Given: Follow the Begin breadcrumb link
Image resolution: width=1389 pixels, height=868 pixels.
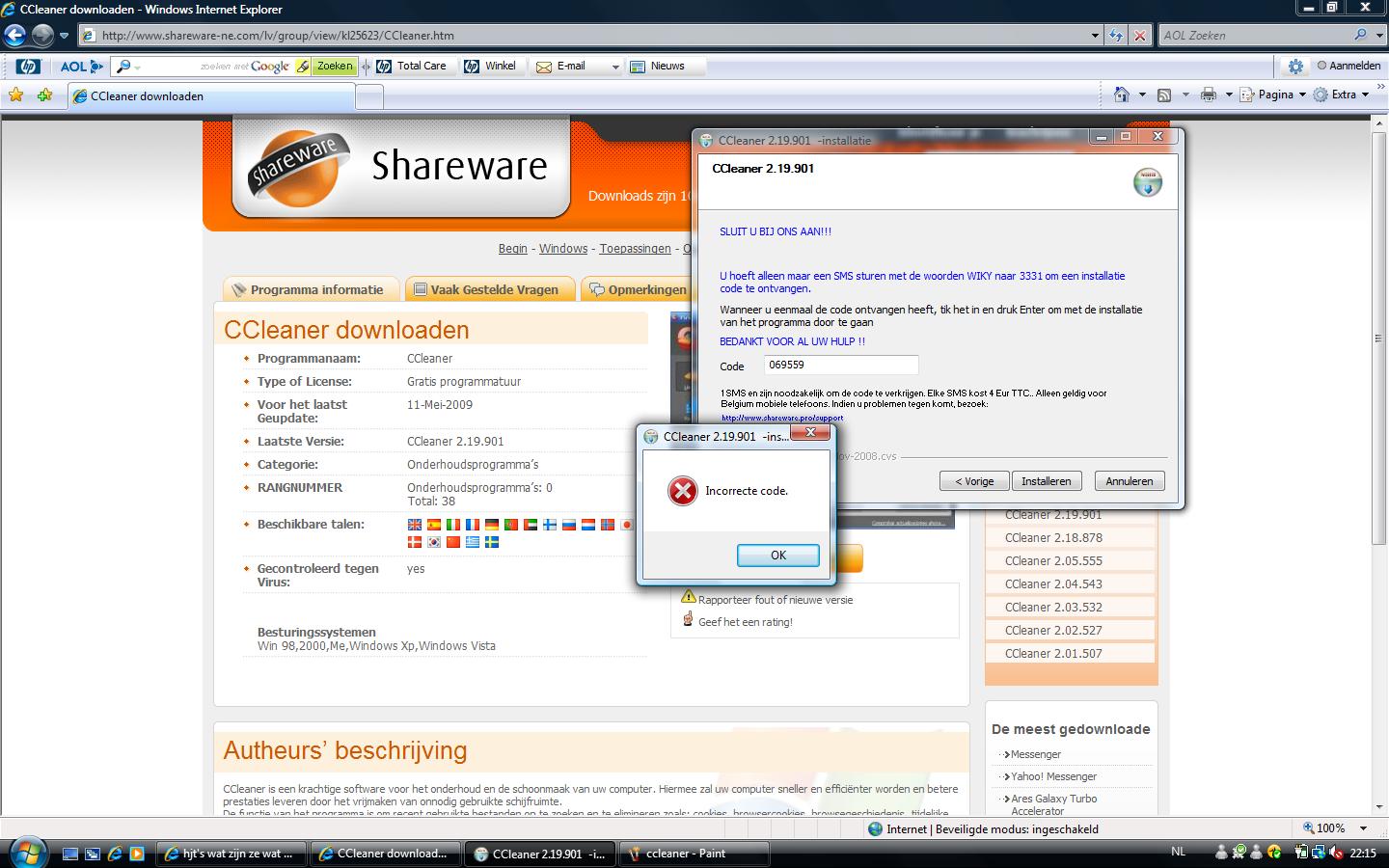Looking at the screenshot, I should (513, 249).
